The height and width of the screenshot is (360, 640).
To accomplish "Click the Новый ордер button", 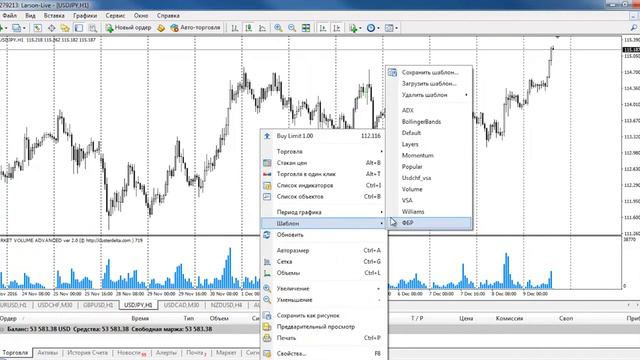I will pyautogui.click(x=128, y=28).
